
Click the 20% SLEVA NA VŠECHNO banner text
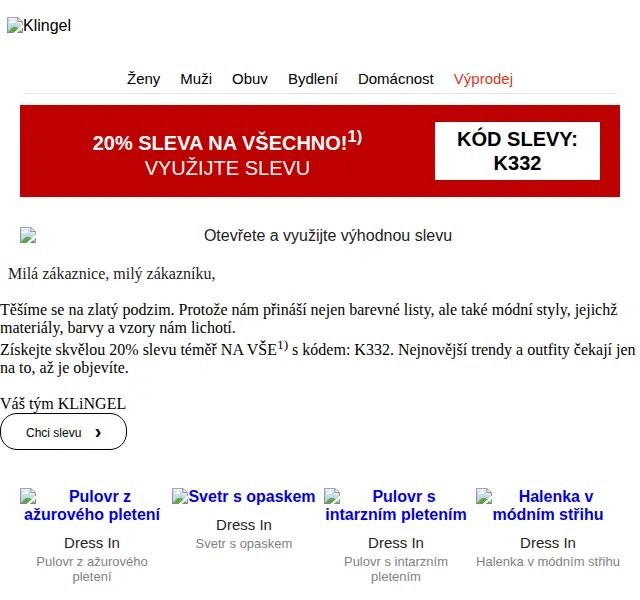[x=227, y=142]
